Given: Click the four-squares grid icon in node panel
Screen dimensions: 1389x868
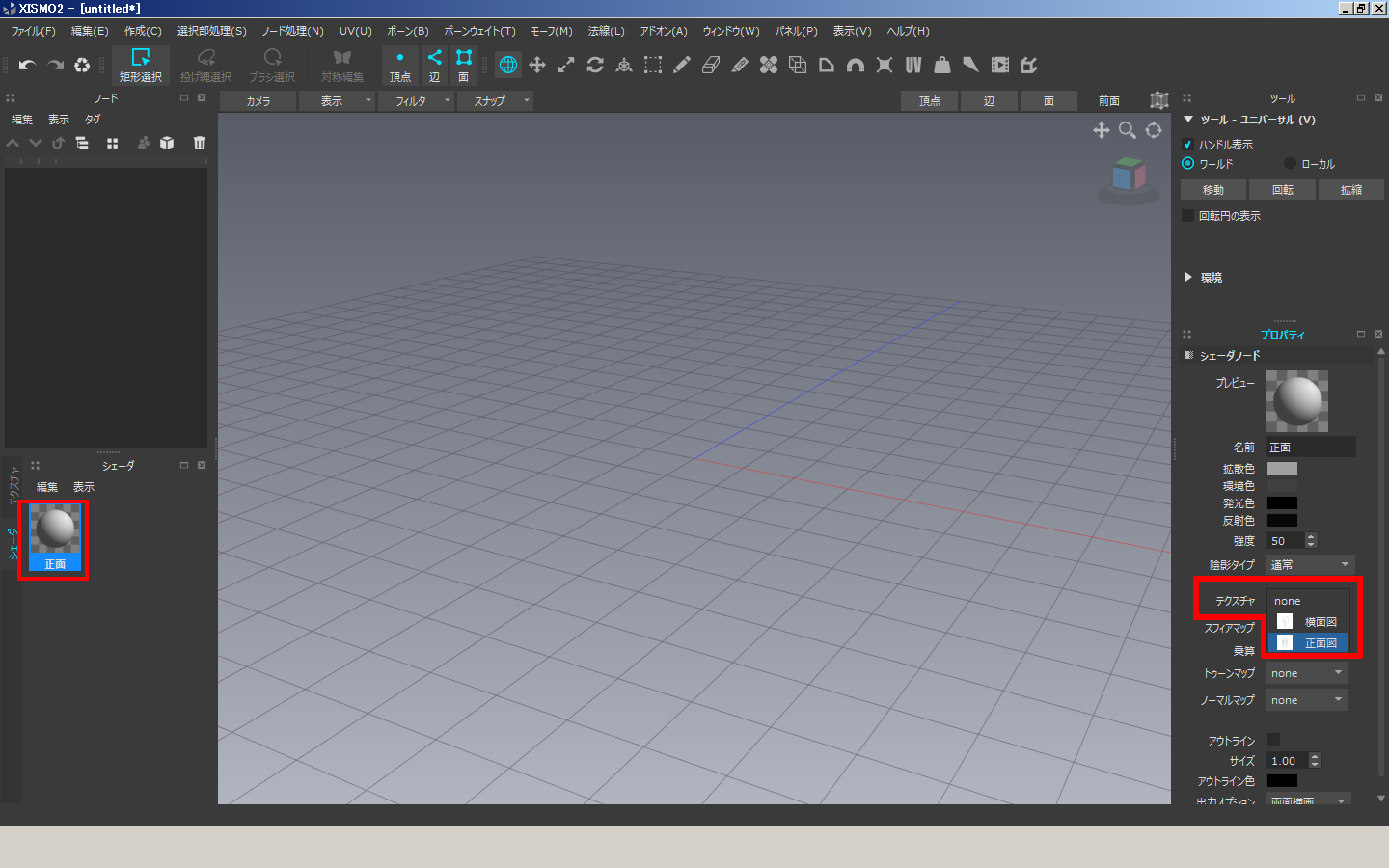Looking at the screenshot, I should coord(112,143).
